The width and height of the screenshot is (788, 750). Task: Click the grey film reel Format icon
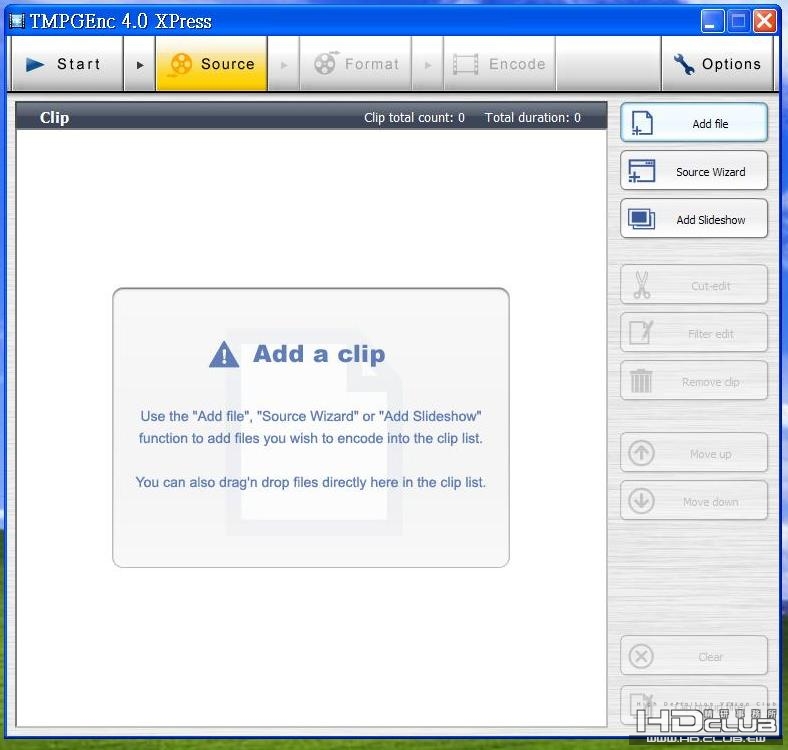tap(326, 64)
